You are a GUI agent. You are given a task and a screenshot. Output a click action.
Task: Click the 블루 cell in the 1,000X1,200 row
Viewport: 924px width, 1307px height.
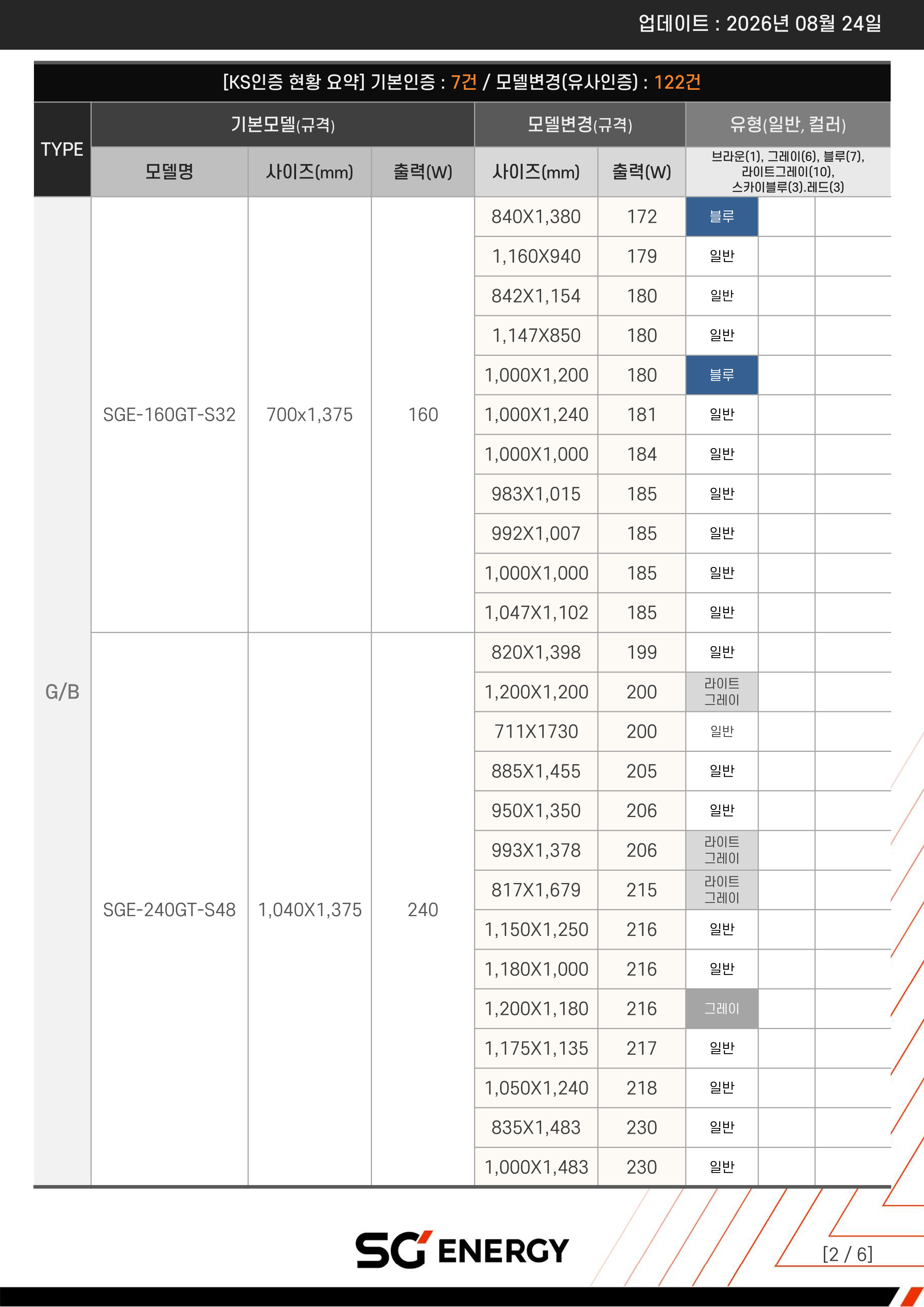point(722,375)
